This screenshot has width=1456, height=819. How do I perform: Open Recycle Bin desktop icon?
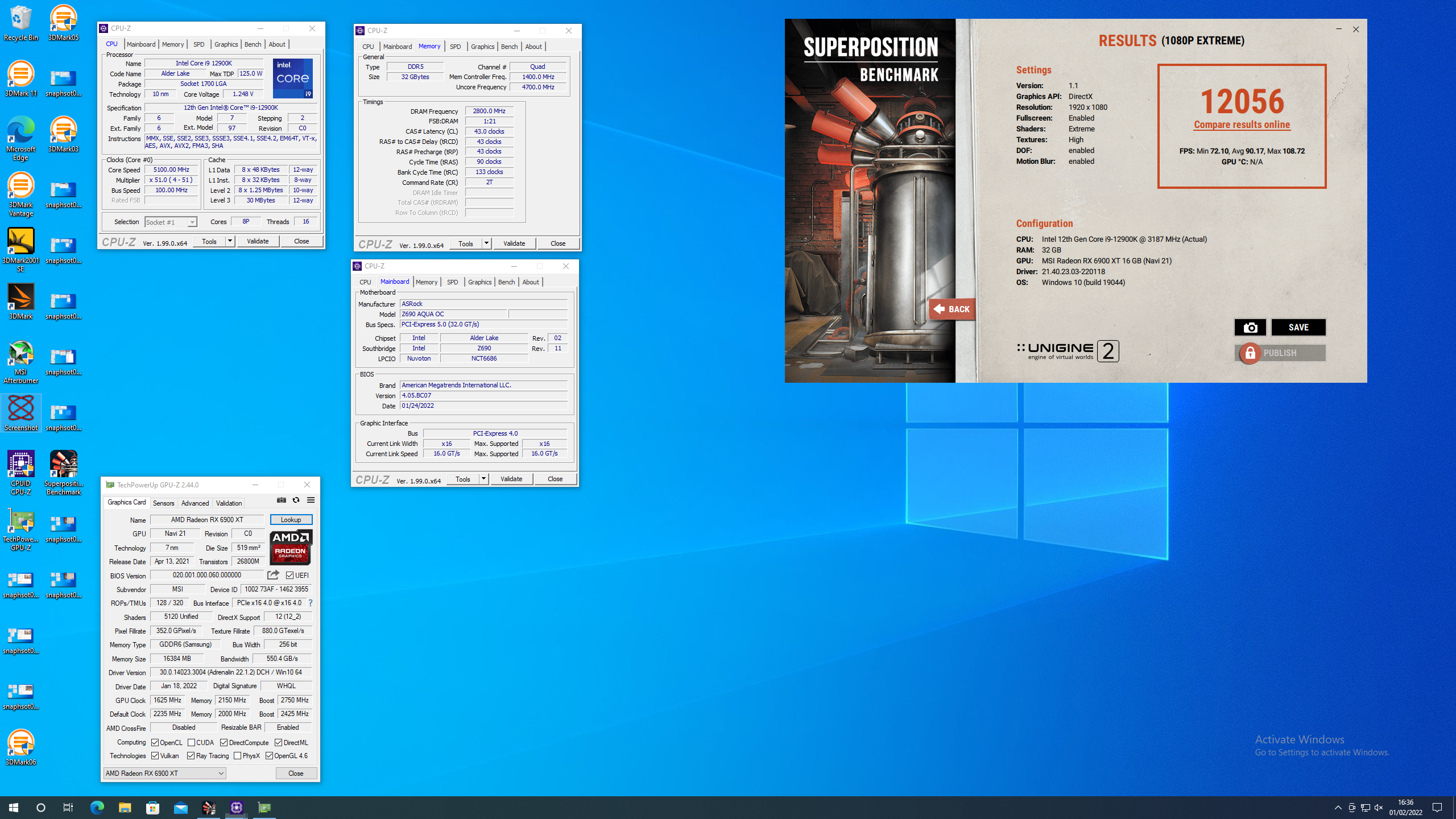pos(21,23)
